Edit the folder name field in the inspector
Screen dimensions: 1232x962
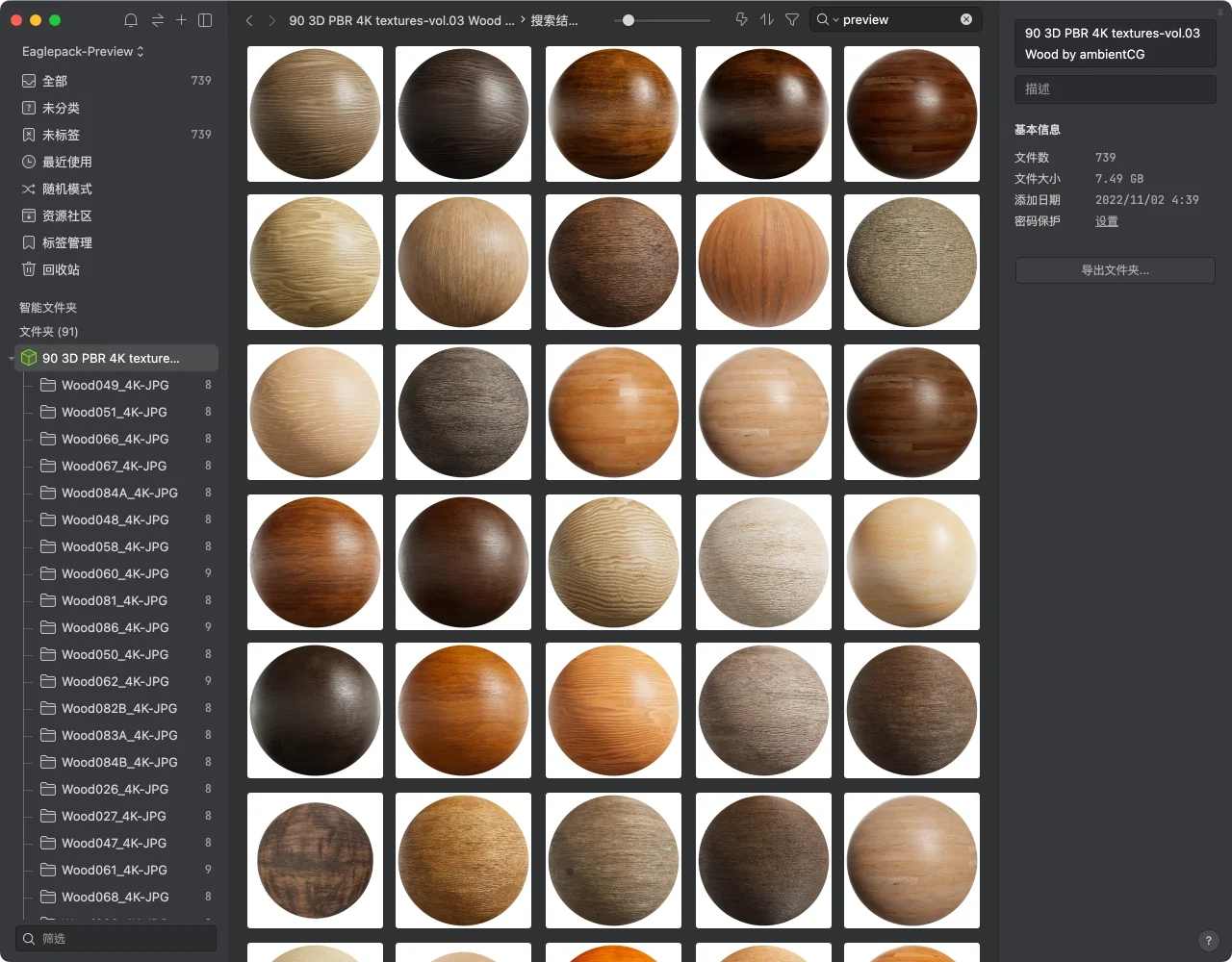(x=1115, y=43)
